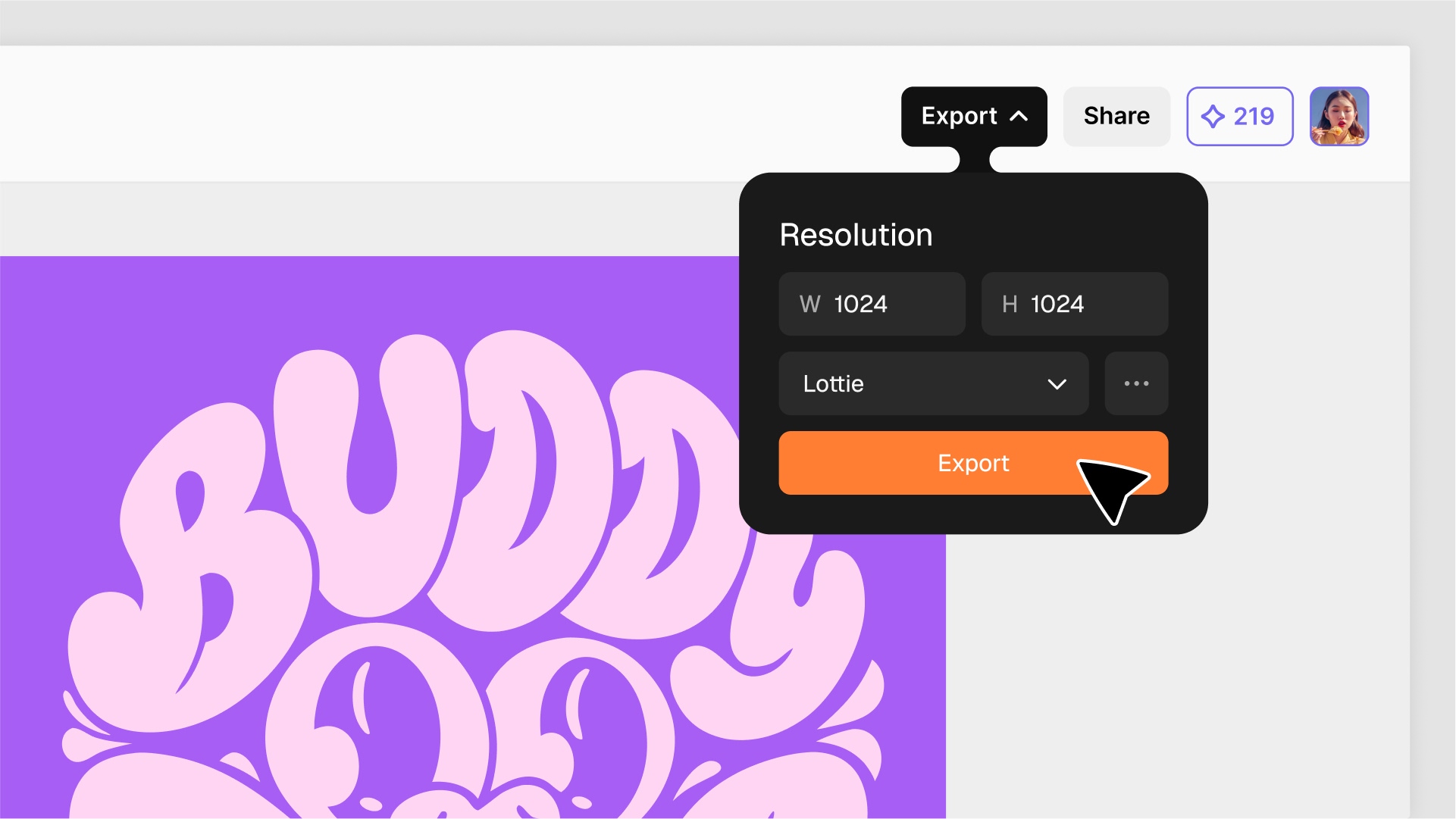Click the Lottie text label
1456x819 pixels.
[833, 383]
